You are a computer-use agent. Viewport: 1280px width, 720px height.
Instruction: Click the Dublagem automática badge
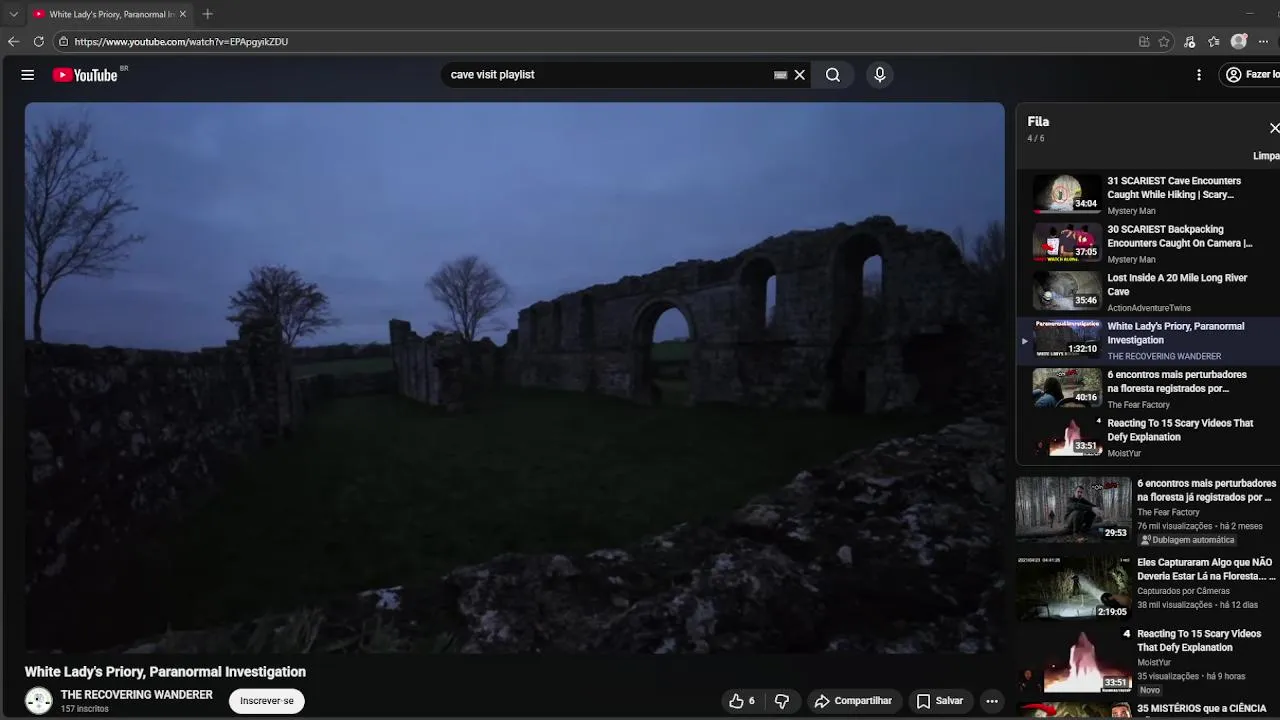(1188, 540)
